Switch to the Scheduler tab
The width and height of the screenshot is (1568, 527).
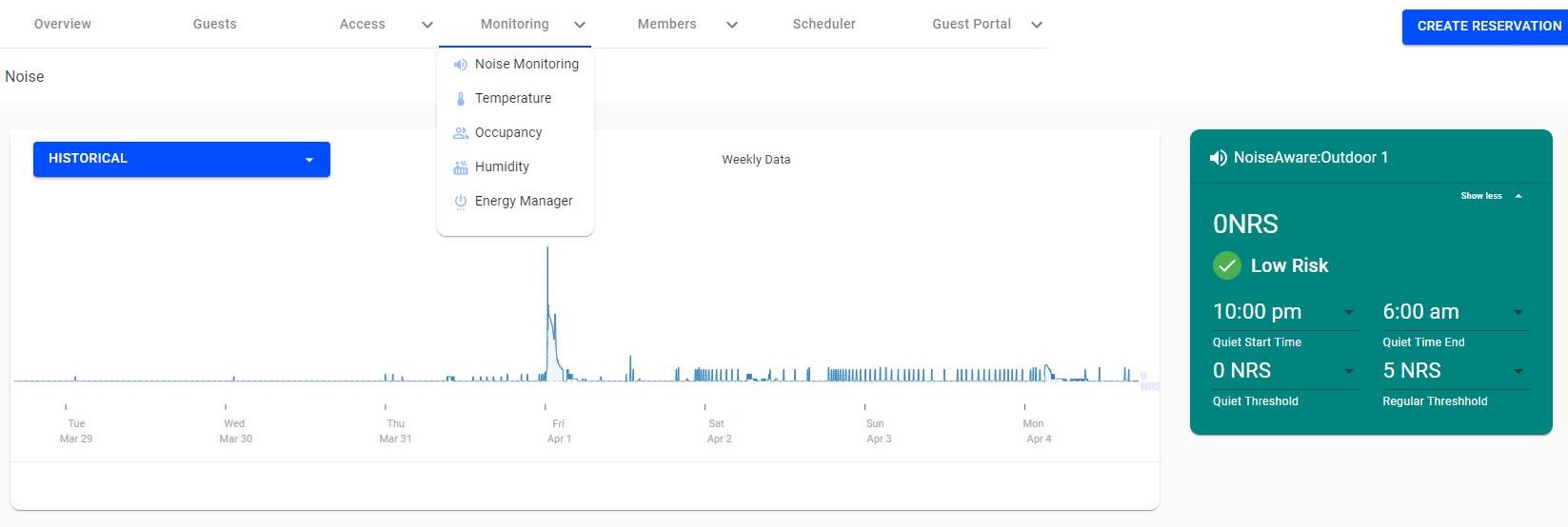click(x=824, y=24)
